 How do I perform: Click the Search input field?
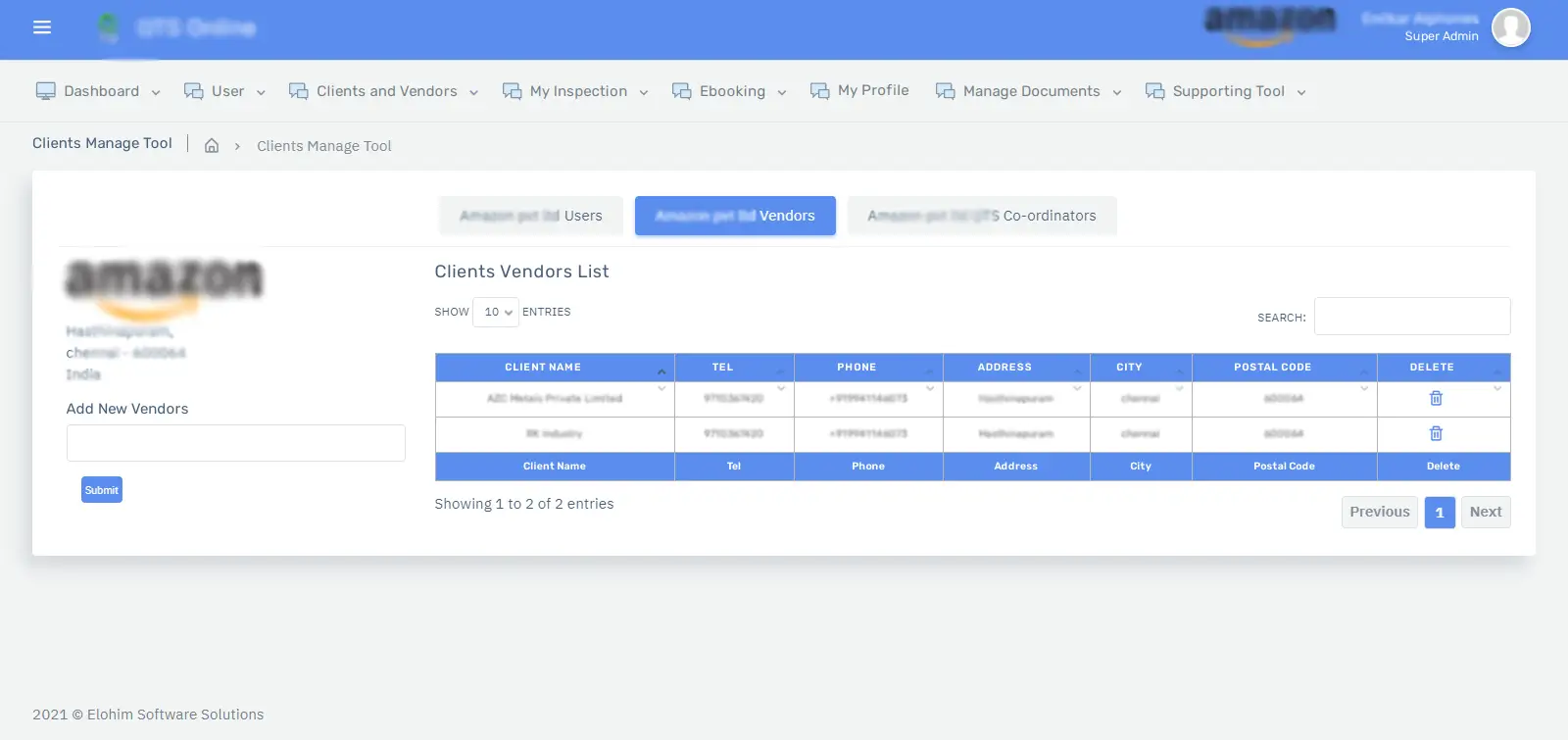[x=1411, y=317]
